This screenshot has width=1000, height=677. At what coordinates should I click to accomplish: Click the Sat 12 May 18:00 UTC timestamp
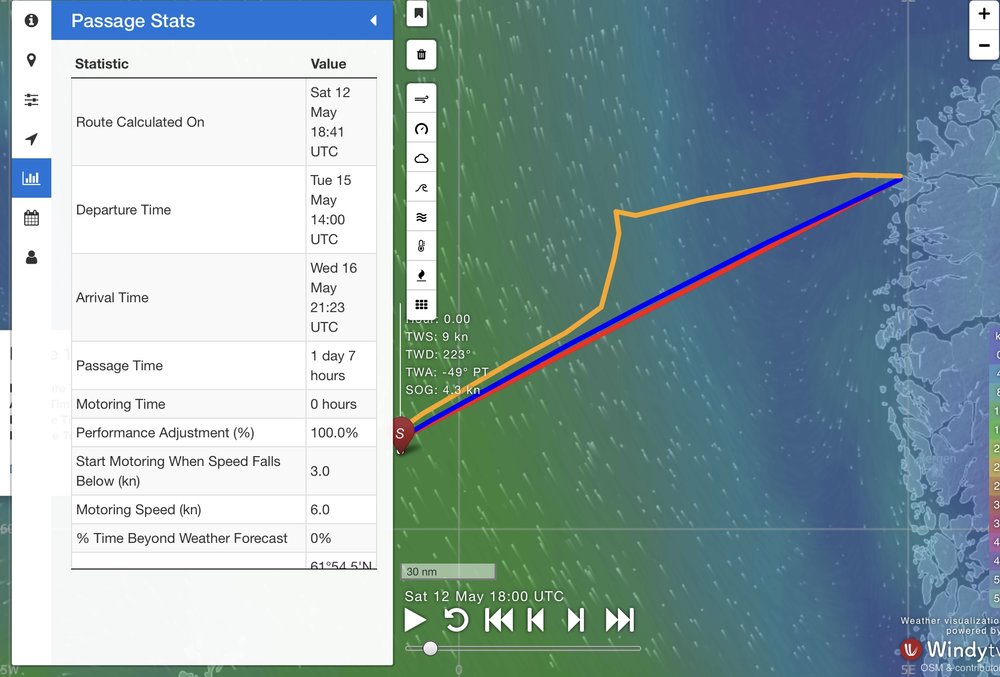(x=484, y=597)
